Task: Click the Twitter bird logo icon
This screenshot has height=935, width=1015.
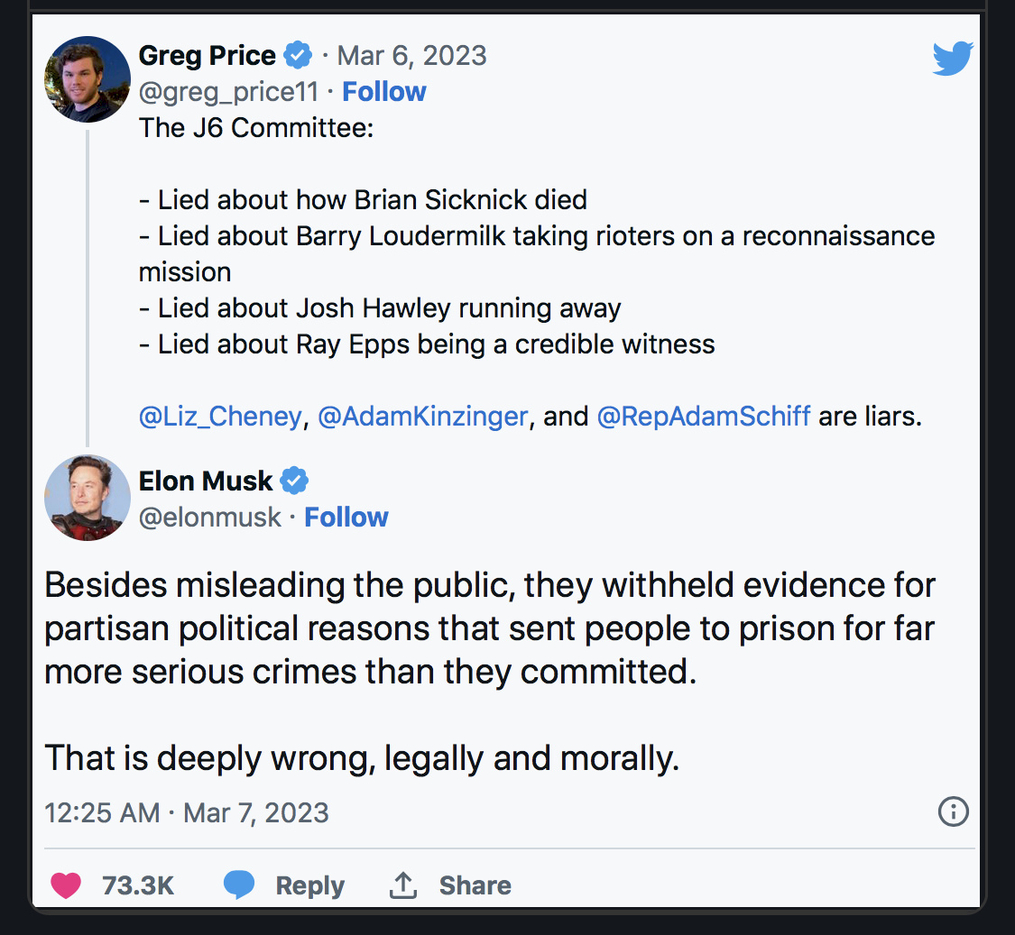Action: click(952, 58)
